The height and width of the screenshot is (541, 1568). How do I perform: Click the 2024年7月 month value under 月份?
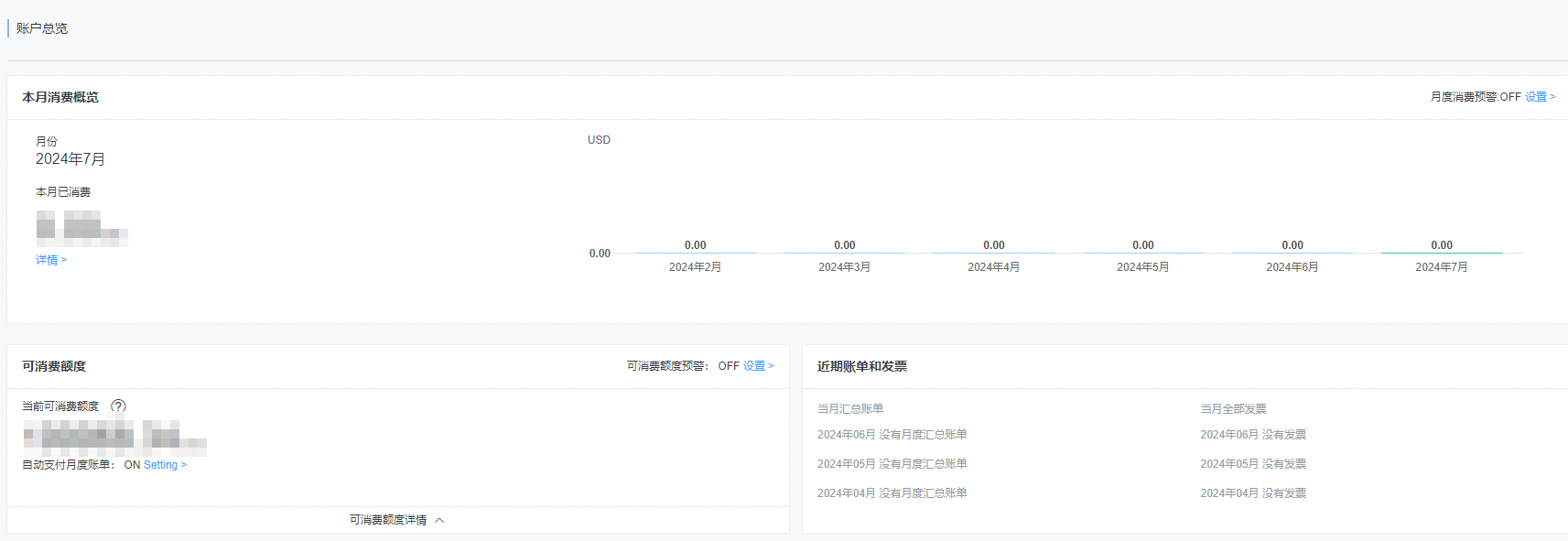click(70, 159)
